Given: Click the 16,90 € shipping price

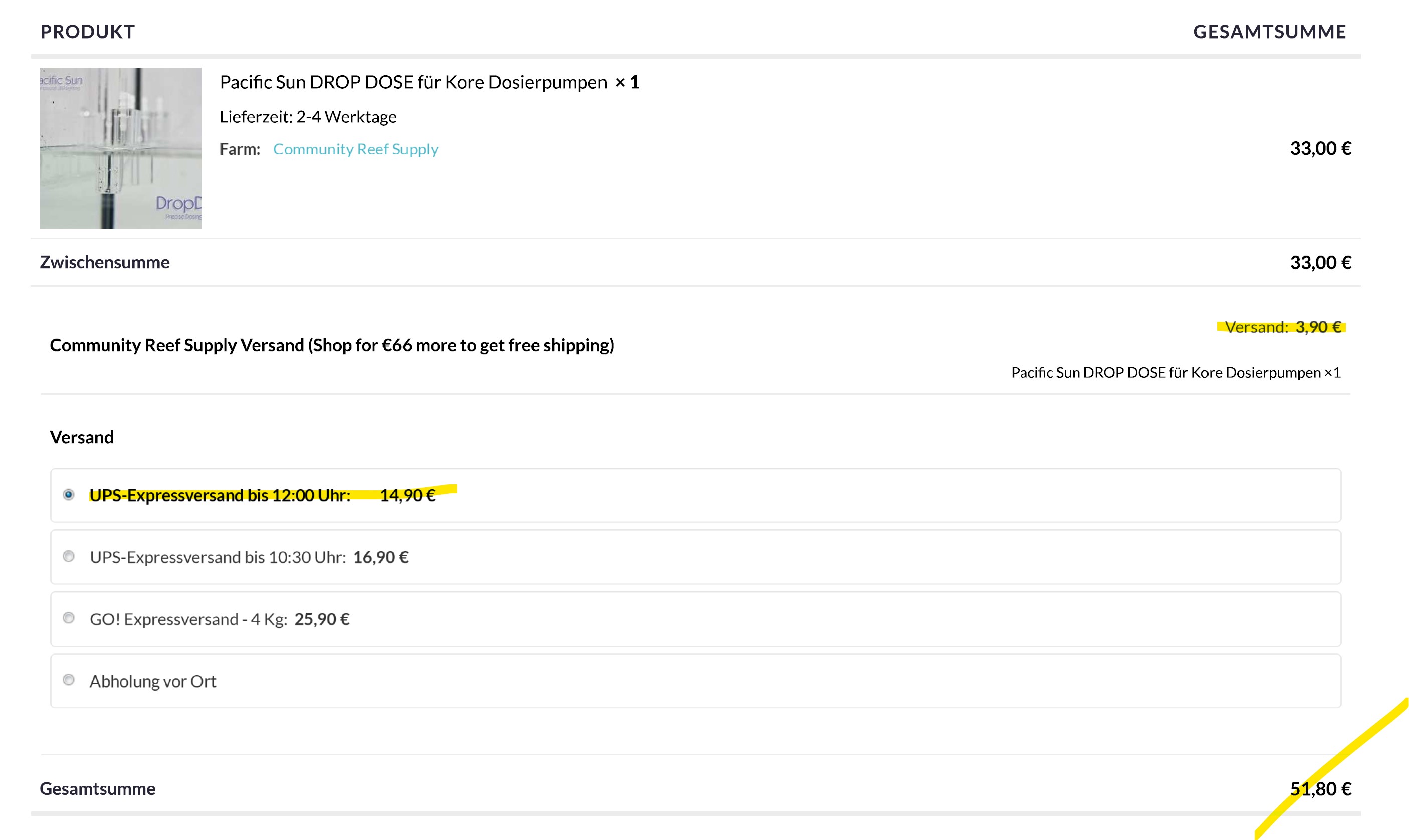Looking at the screenshot, I should pyautogui.click(x=381, y=557).
